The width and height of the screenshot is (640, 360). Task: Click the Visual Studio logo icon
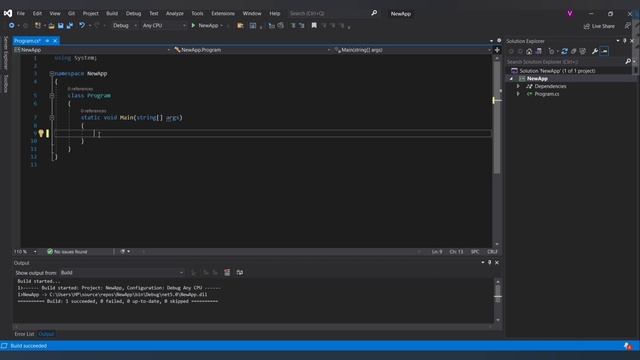[x=8, y=13]
